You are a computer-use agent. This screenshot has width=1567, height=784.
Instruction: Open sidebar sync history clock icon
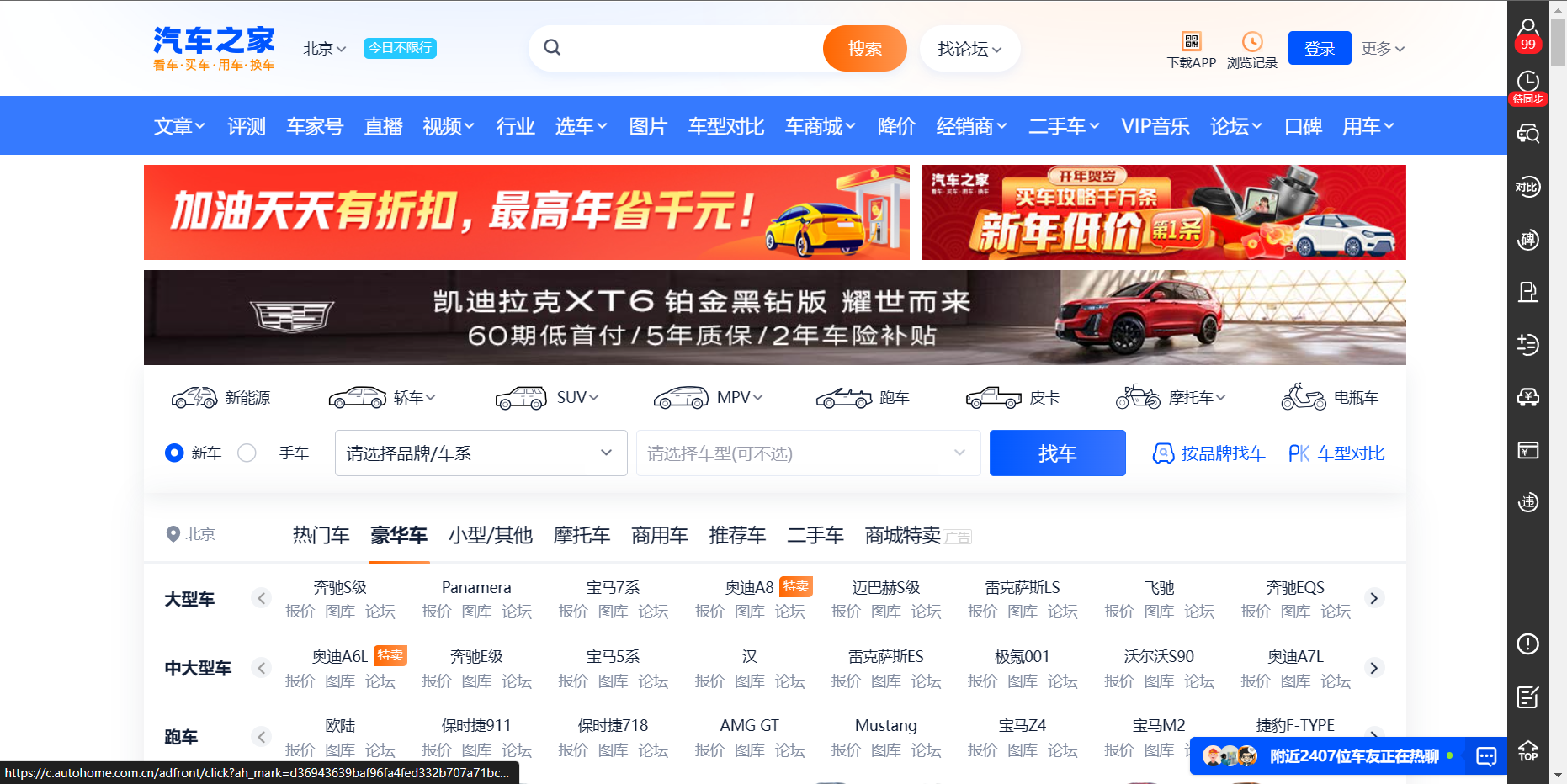1528,87
